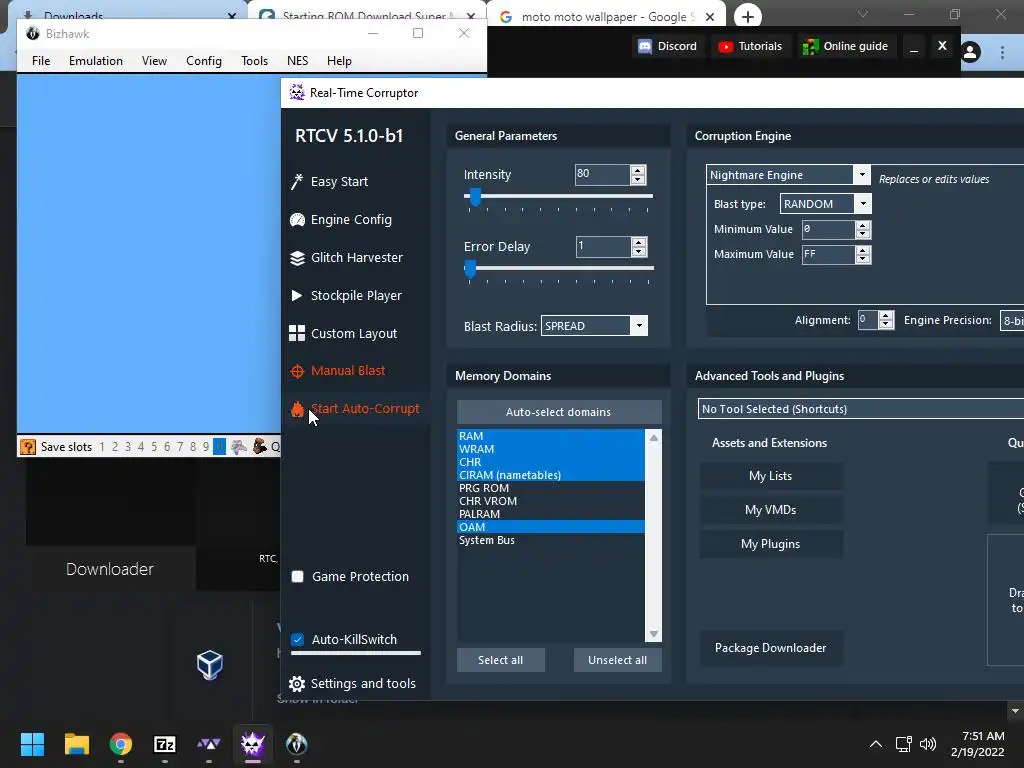
Task: Disable Auto-KillSwitch checkbox
Action: (x=297, y=639)
